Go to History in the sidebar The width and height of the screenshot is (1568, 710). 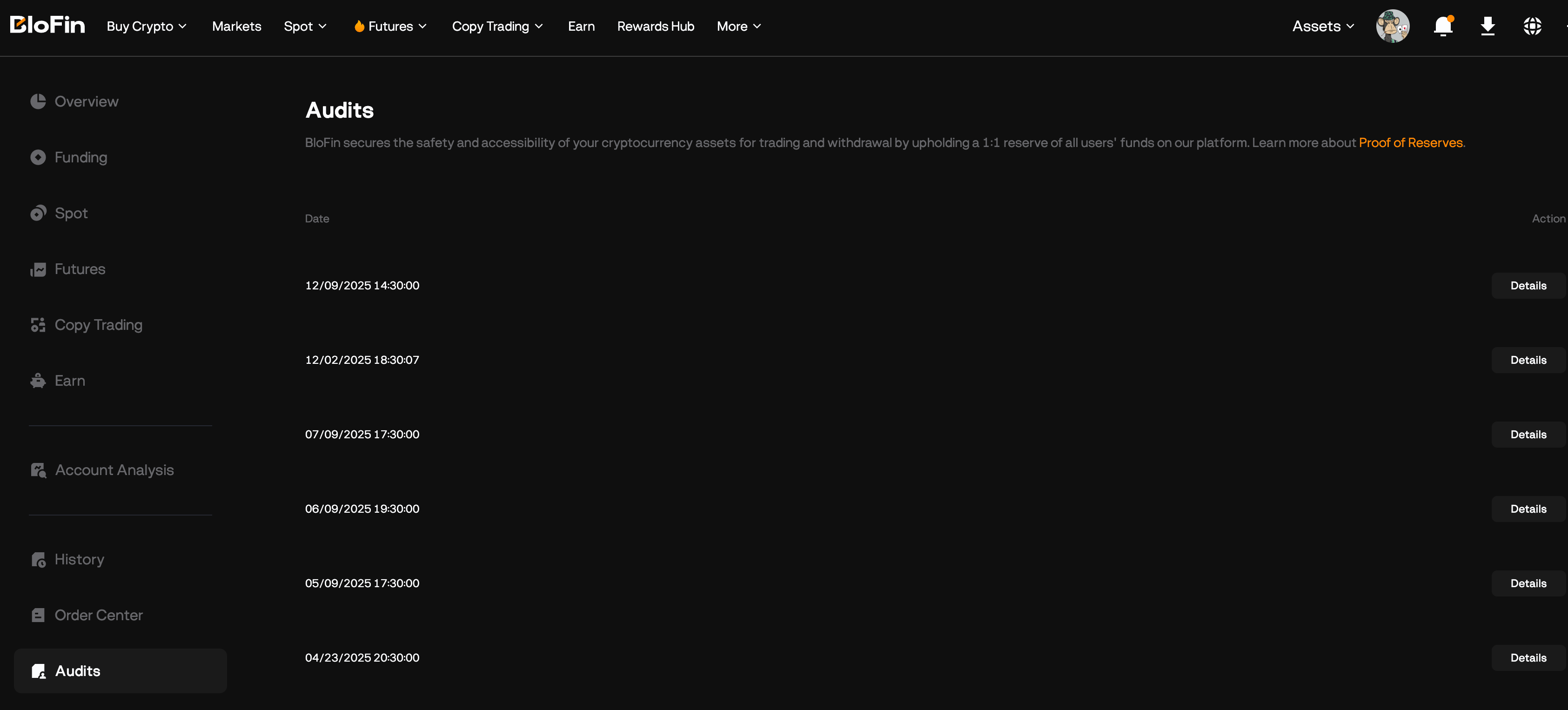[x=79, y=560]
